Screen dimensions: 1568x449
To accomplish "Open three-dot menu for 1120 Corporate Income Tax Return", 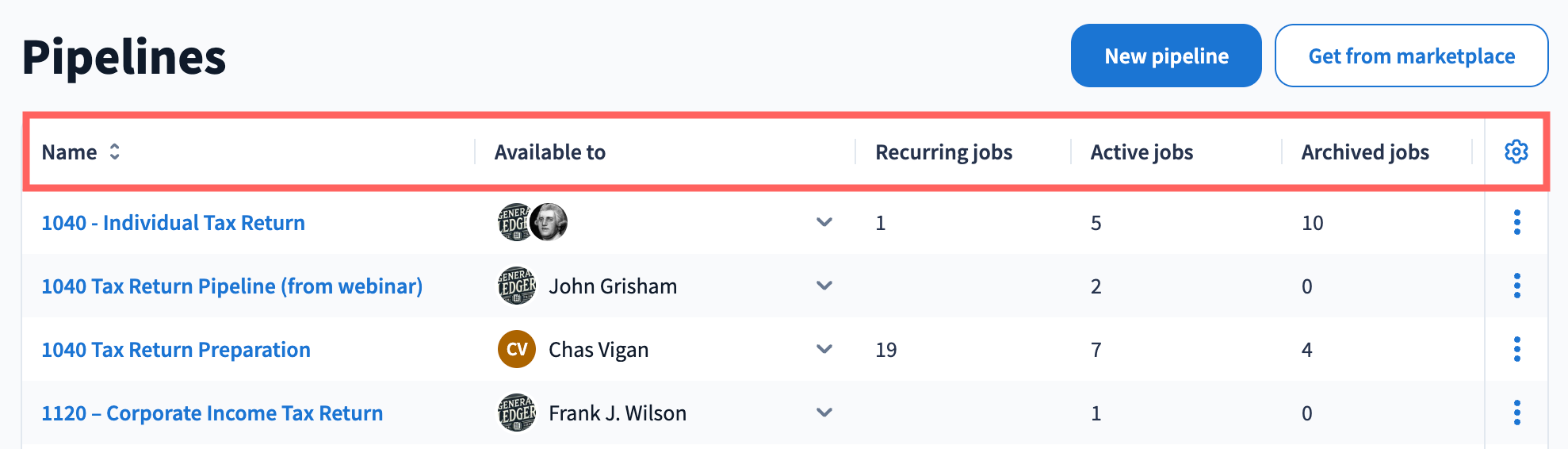I will coord(1516,413).
